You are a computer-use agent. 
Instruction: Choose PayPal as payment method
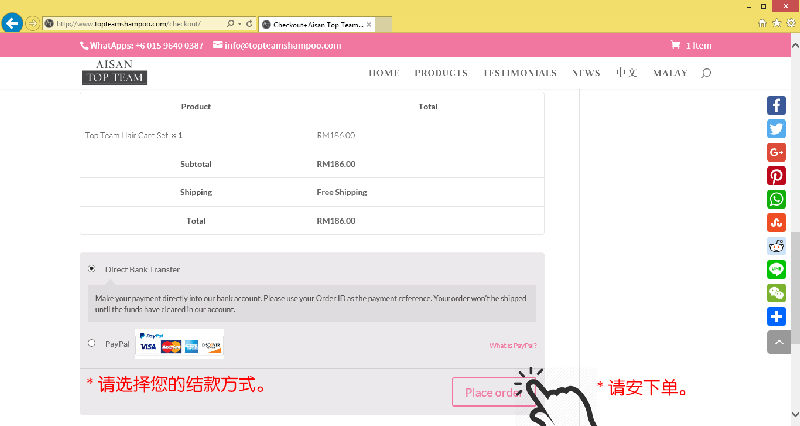(x=92, y=343)
